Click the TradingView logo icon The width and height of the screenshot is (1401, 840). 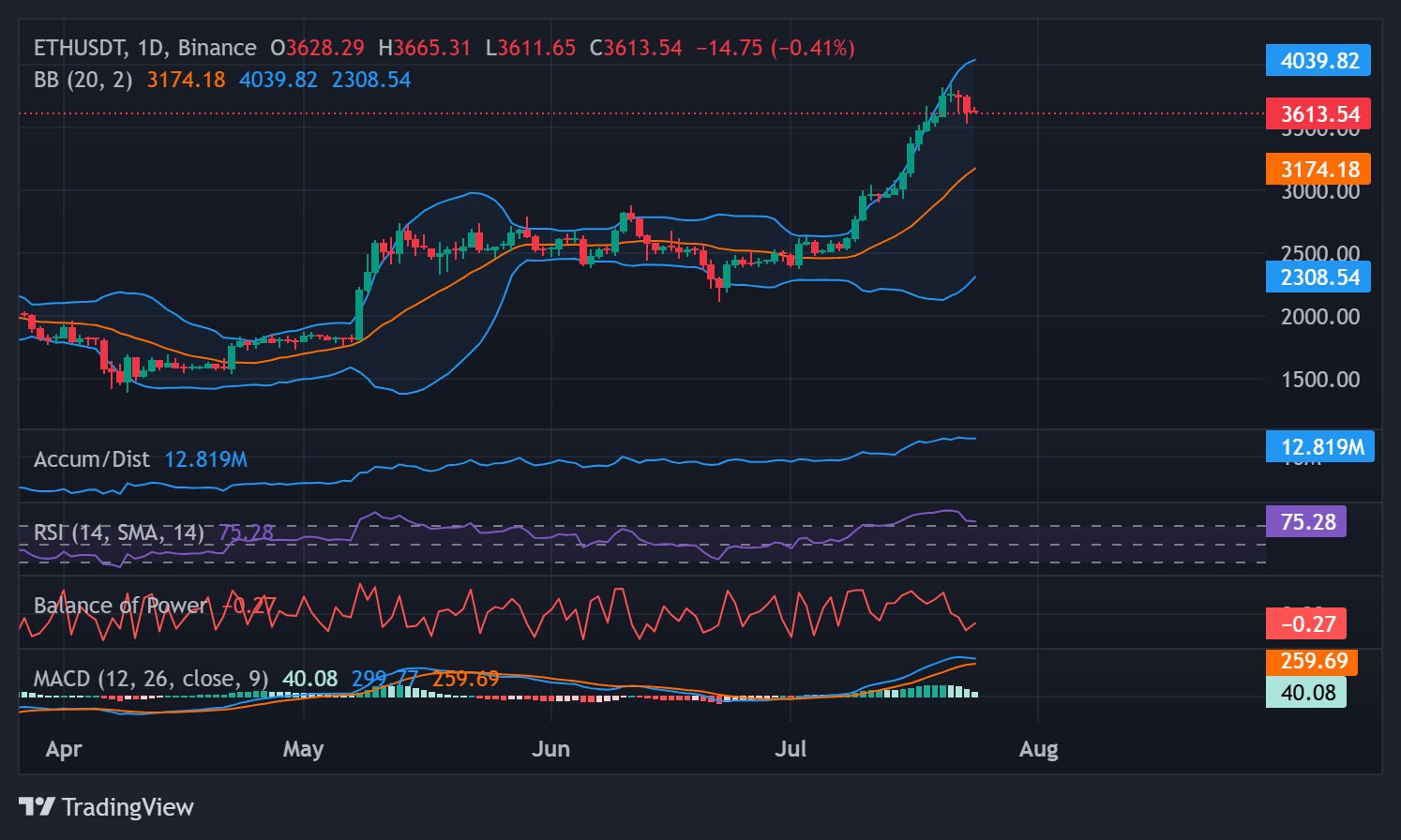tap(37, 806)
